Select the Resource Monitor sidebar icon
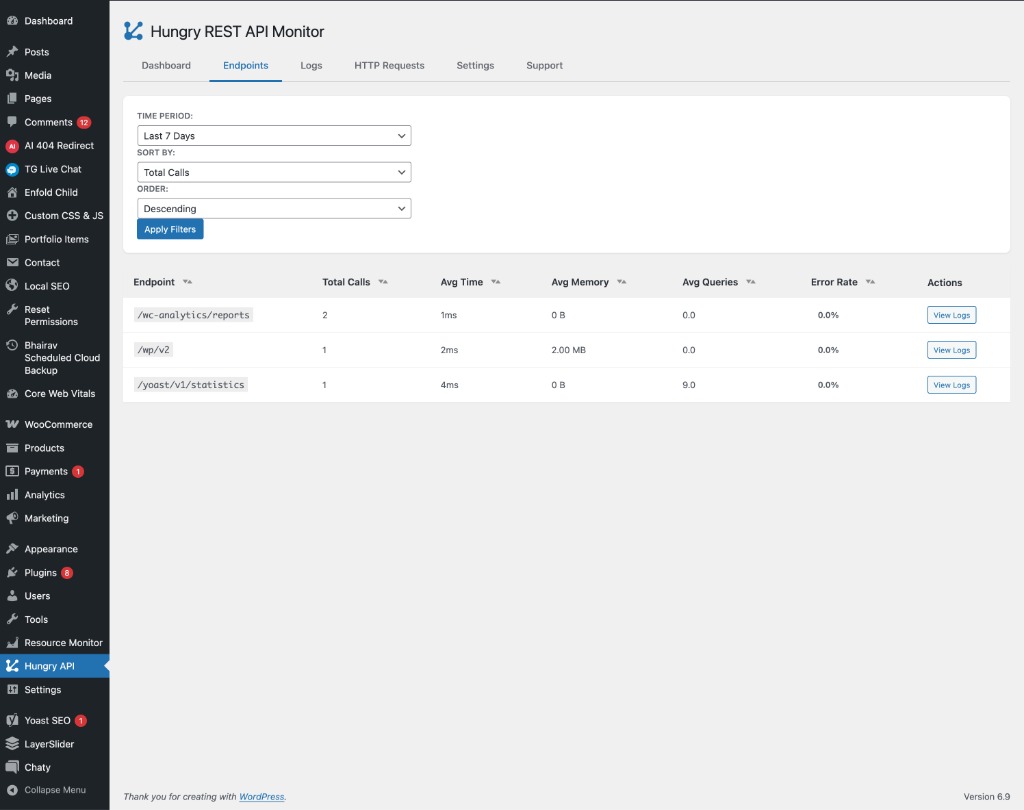1024x810 pixels. (12, 642)
